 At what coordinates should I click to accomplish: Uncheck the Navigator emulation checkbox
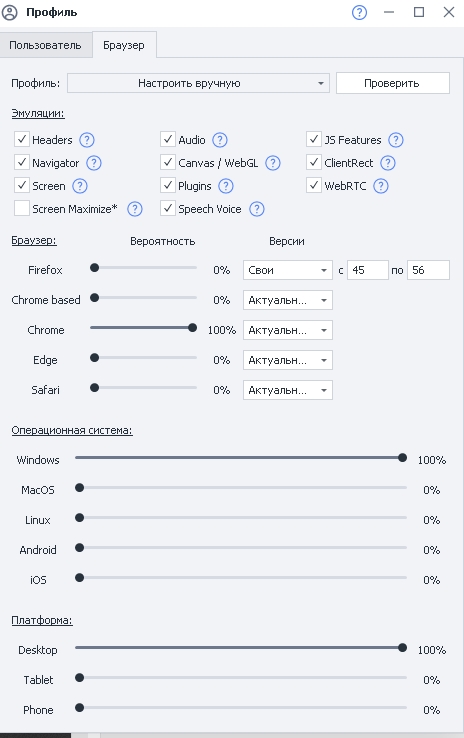click(x=22, y=162)
